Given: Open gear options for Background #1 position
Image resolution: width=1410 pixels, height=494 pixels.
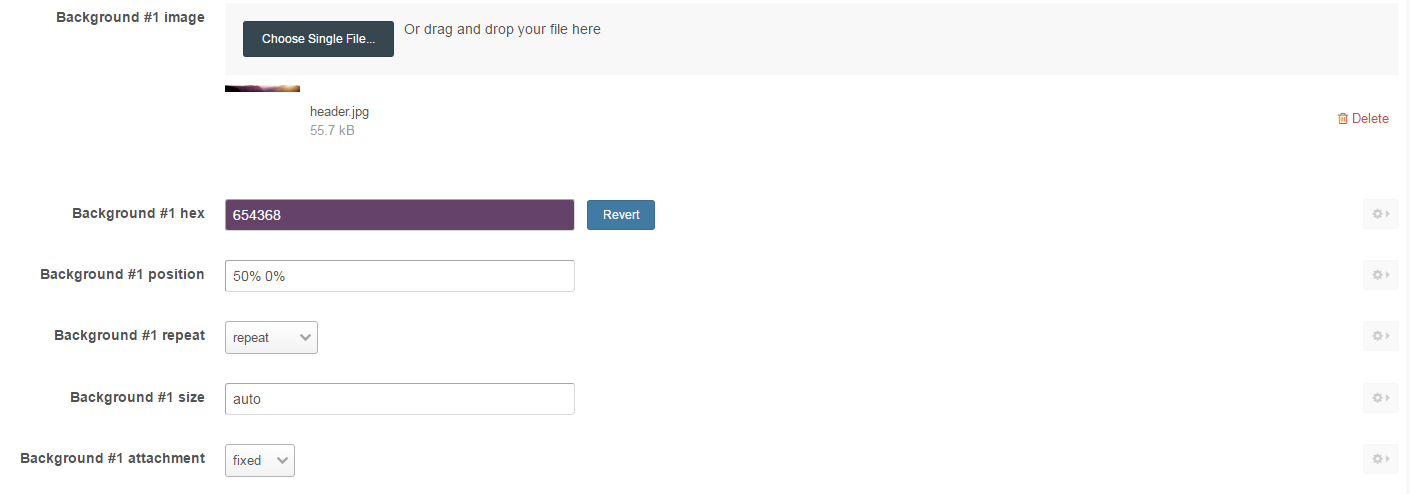Looking at the screenshot, I should (x=1380, y=275).
